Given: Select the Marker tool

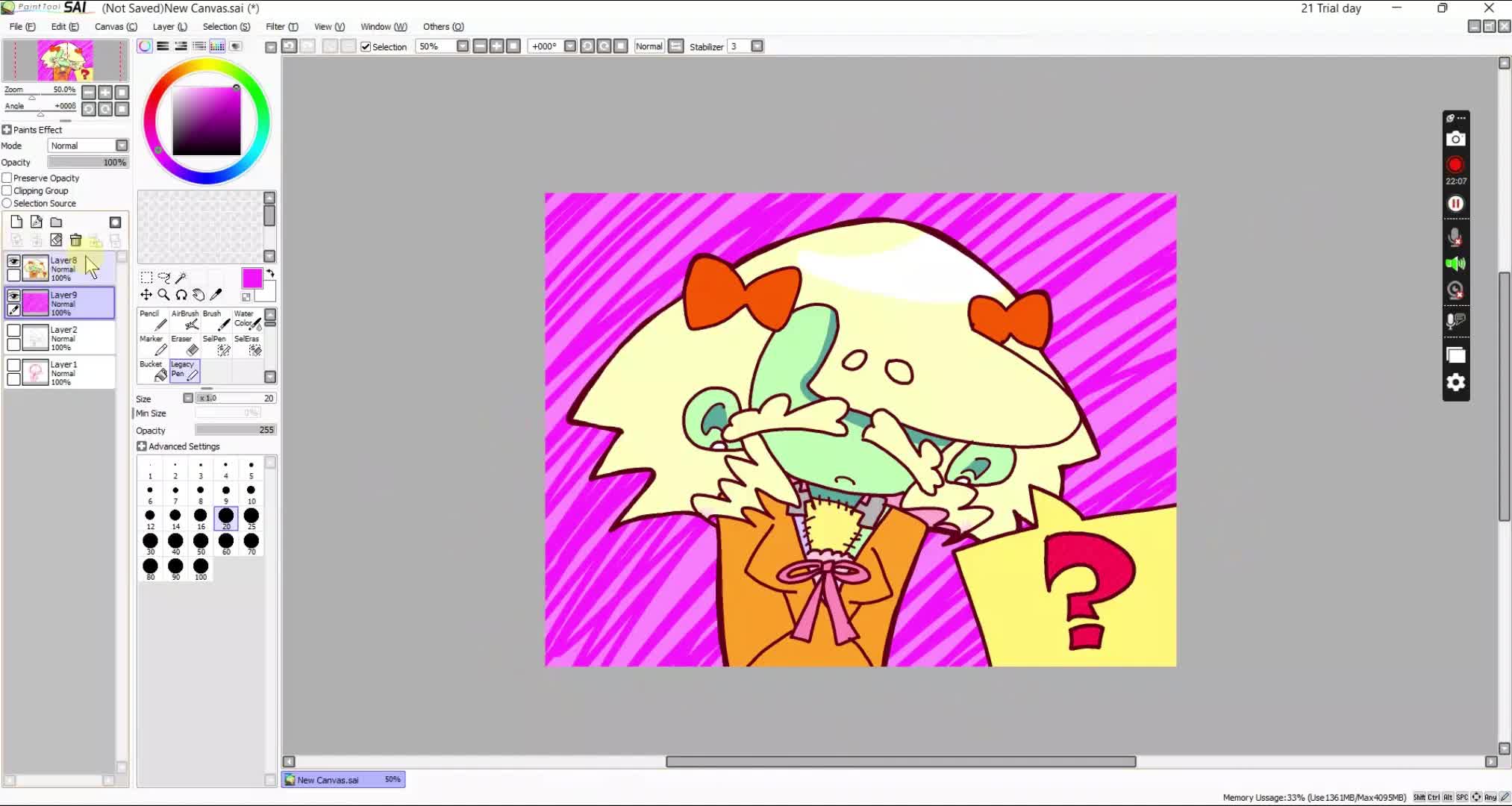Looking at the screenshot, I should pyautogui.click(x=153, y=346).
